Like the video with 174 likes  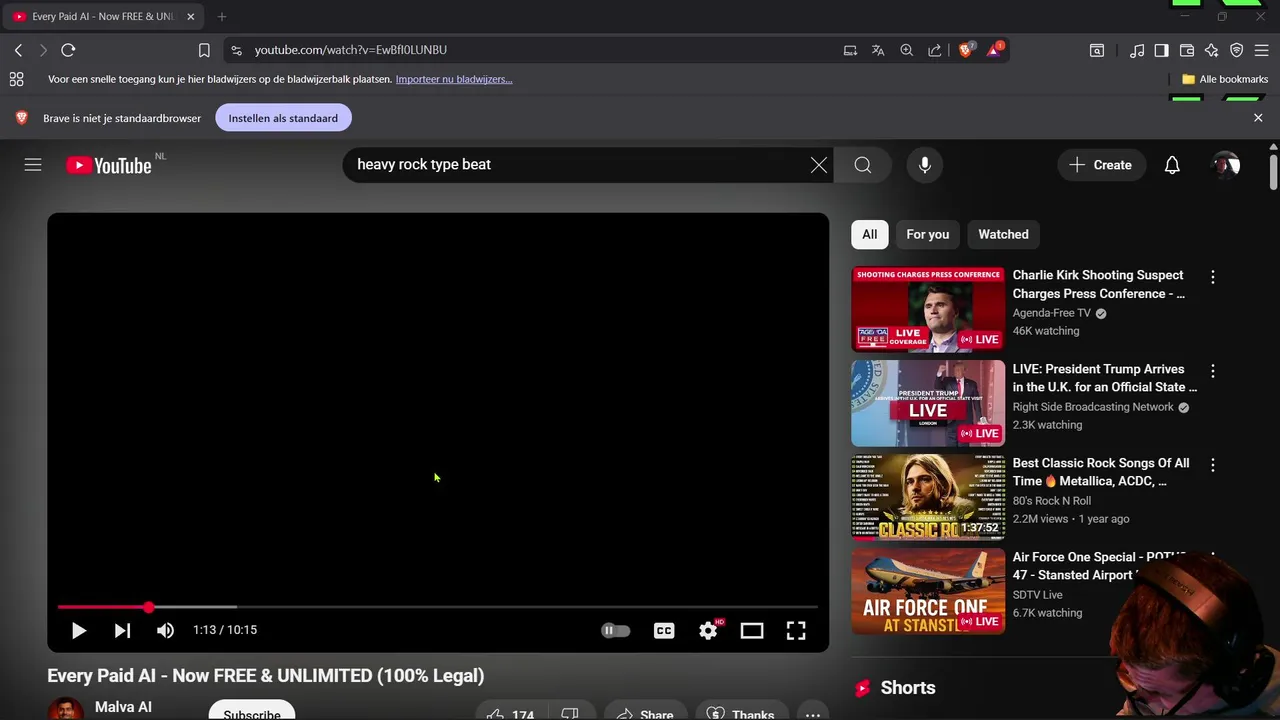510,714
